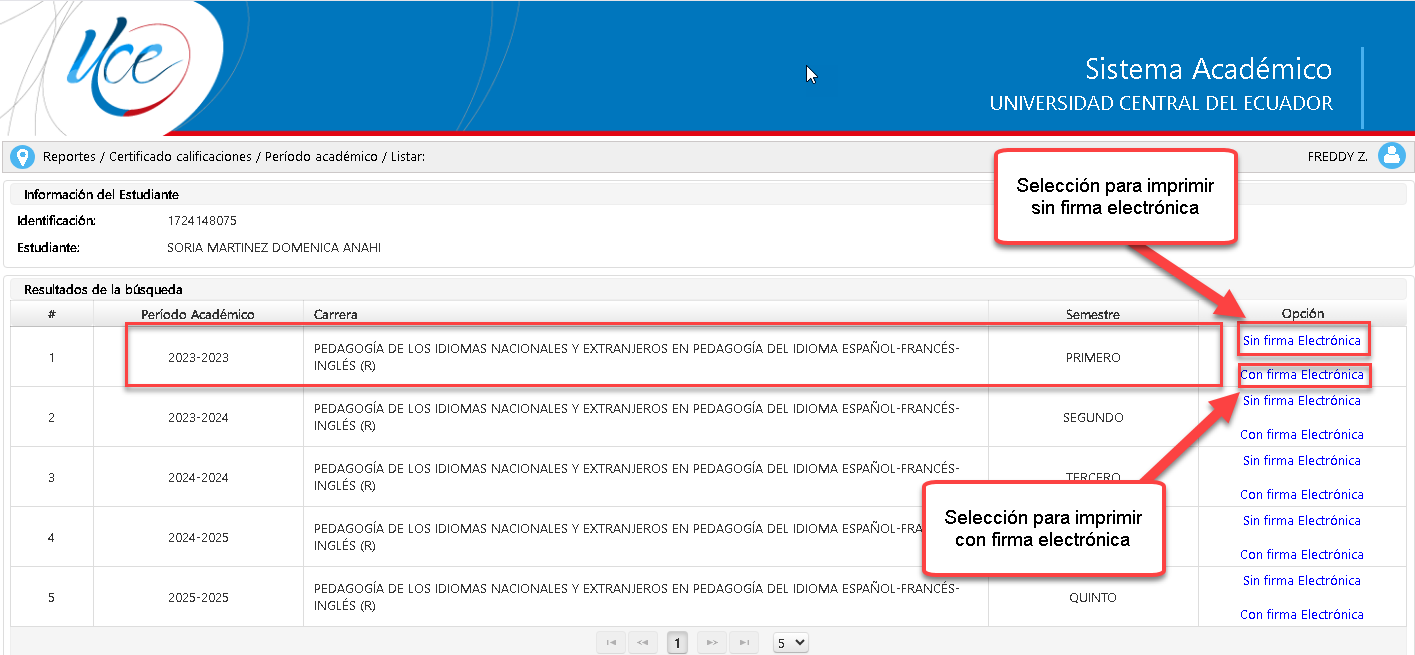Image resolution: width=1415 pixels, height=655 pixels.
Task: Click the location pin breadcrumb icon
Action: coord(23,157)
